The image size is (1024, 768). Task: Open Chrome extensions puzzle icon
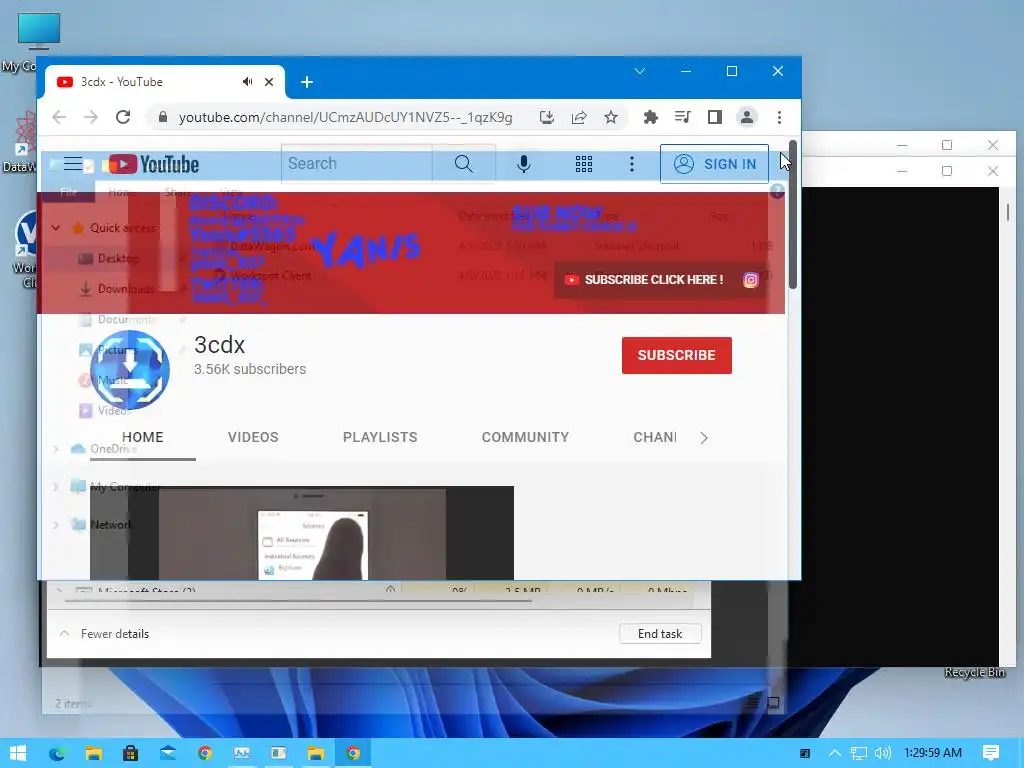[x=650, y=117]
